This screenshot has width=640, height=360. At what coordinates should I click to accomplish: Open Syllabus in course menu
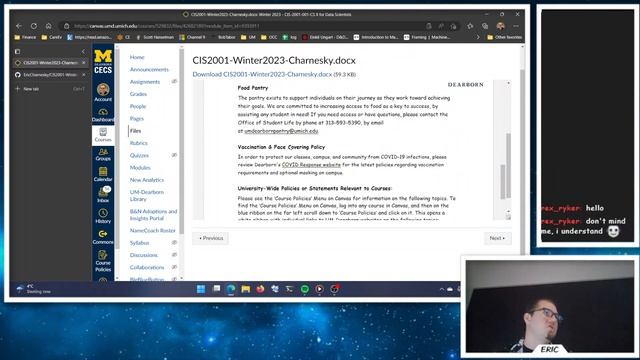coord(140,242)
